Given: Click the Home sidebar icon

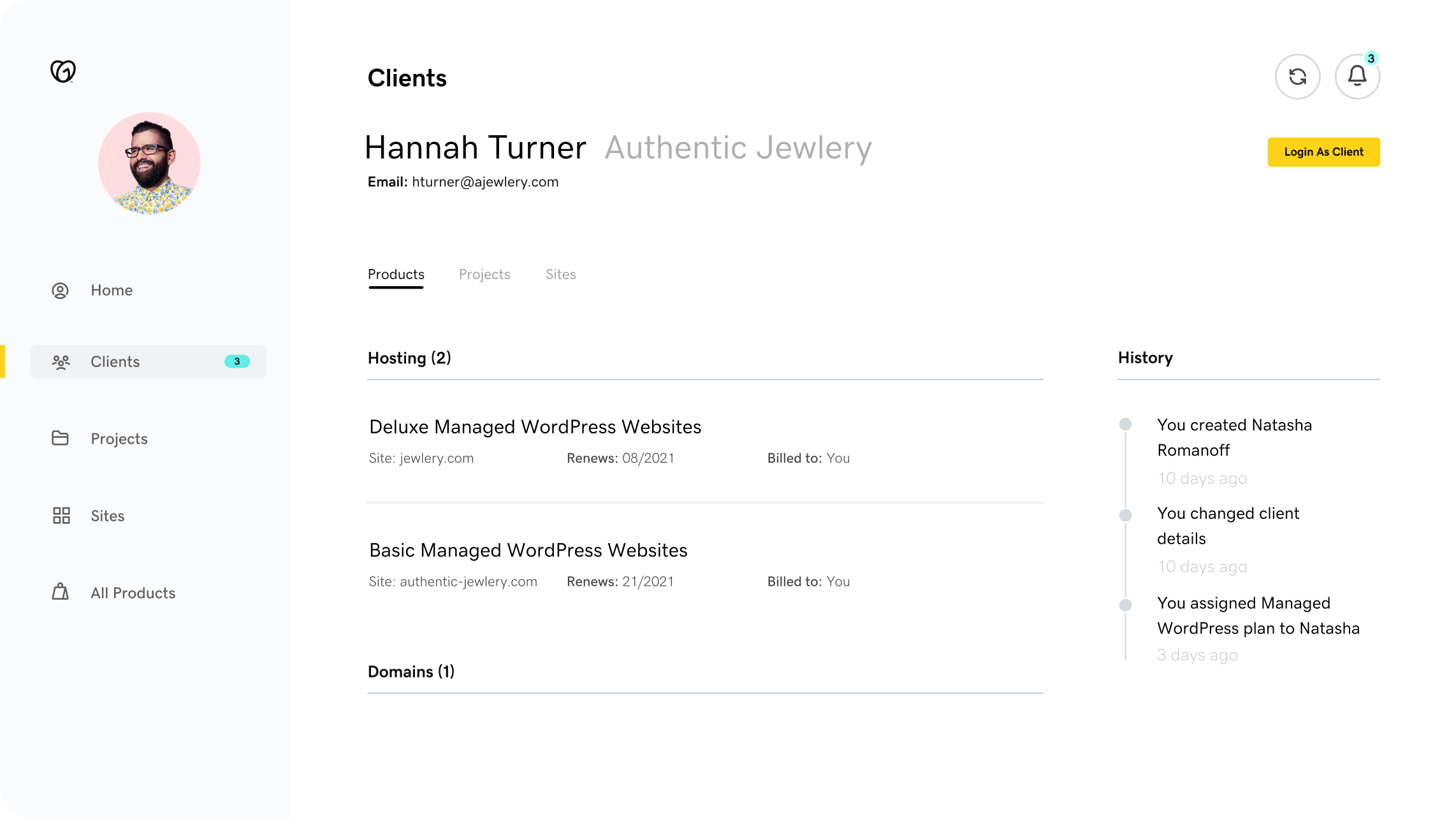Looking at the screenshot, I should (x=60, y=291).
